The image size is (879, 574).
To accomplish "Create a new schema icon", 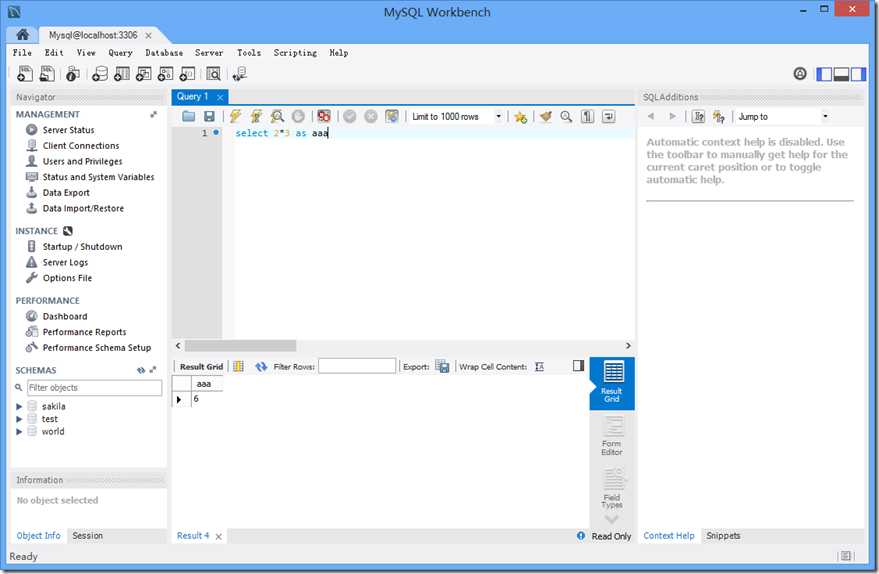I will click(100, 73).
